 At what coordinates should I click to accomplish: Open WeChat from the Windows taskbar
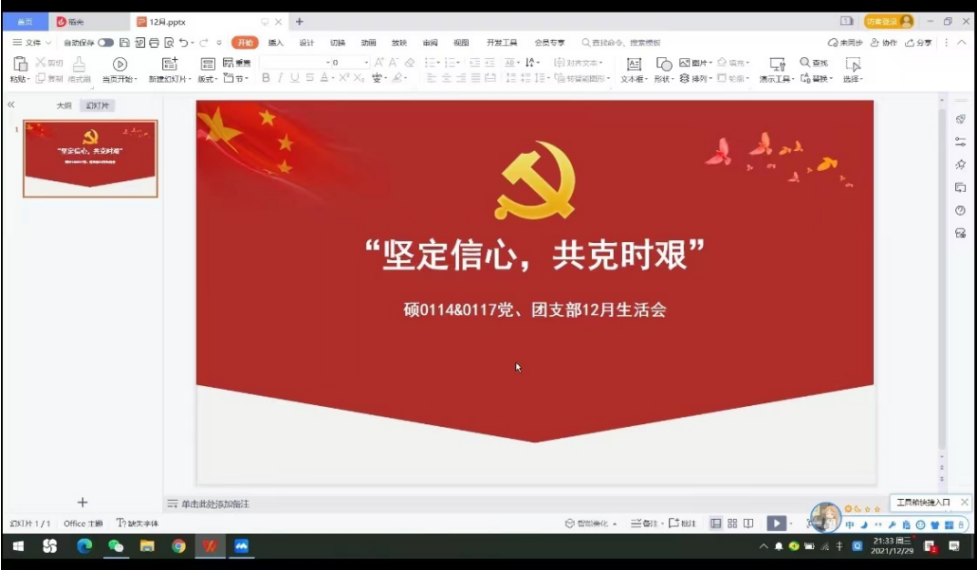(x=116, y=546)
